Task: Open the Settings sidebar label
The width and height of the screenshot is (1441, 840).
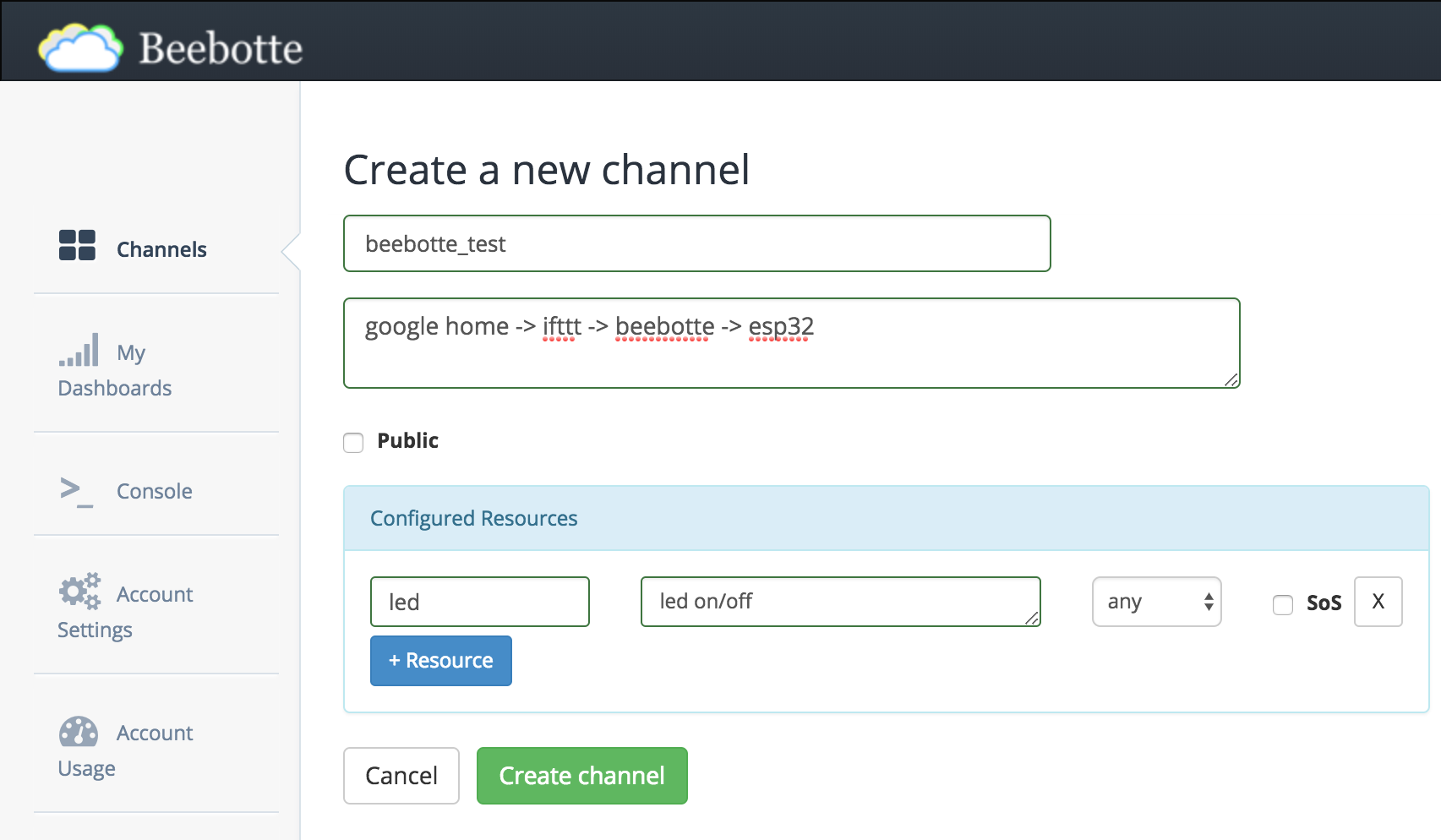Action: [x=95, y=630]
